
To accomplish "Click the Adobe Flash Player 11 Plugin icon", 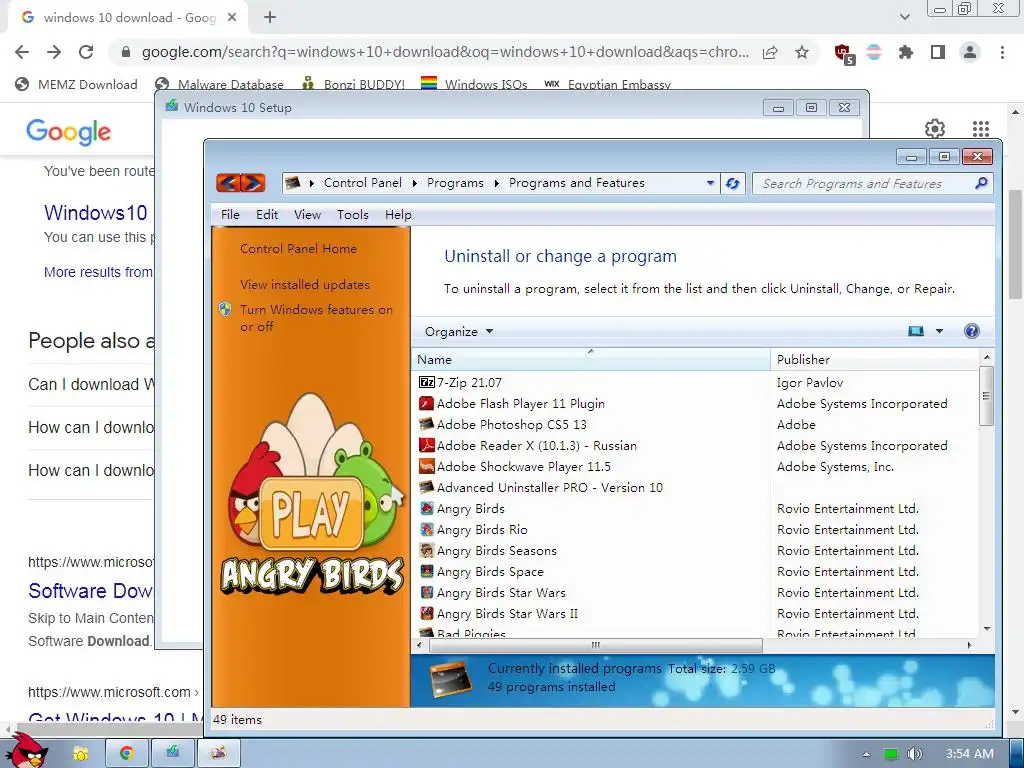I will coord(426,404).
